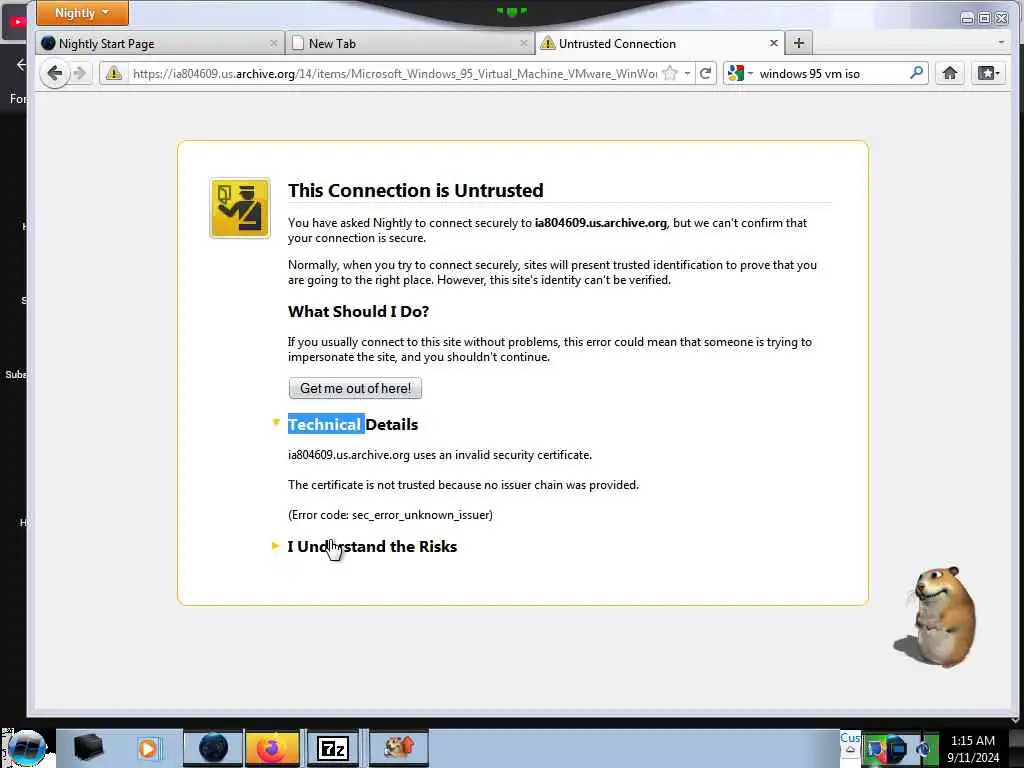Switch to the Nightly globe taskbar icon
The image size is (1024, 768).
click(213, 748)
